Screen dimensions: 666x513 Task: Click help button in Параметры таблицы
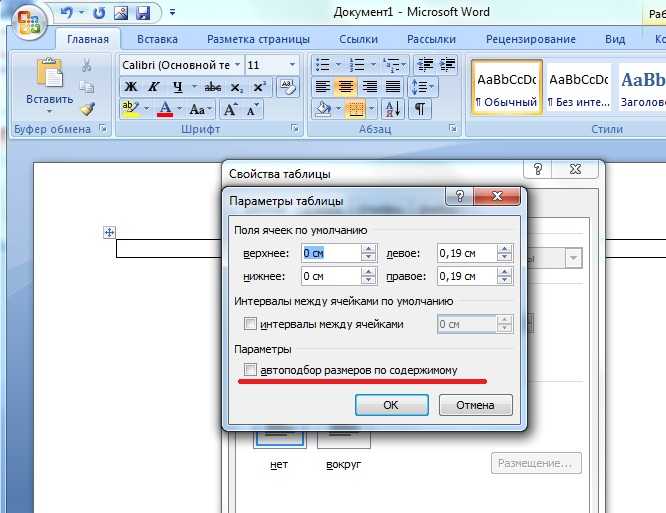(x=459, y=196)
